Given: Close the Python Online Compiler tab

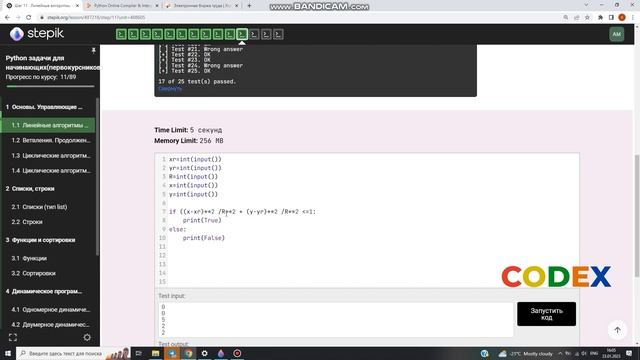Looking at the screenshot, I should coord(157,6).
